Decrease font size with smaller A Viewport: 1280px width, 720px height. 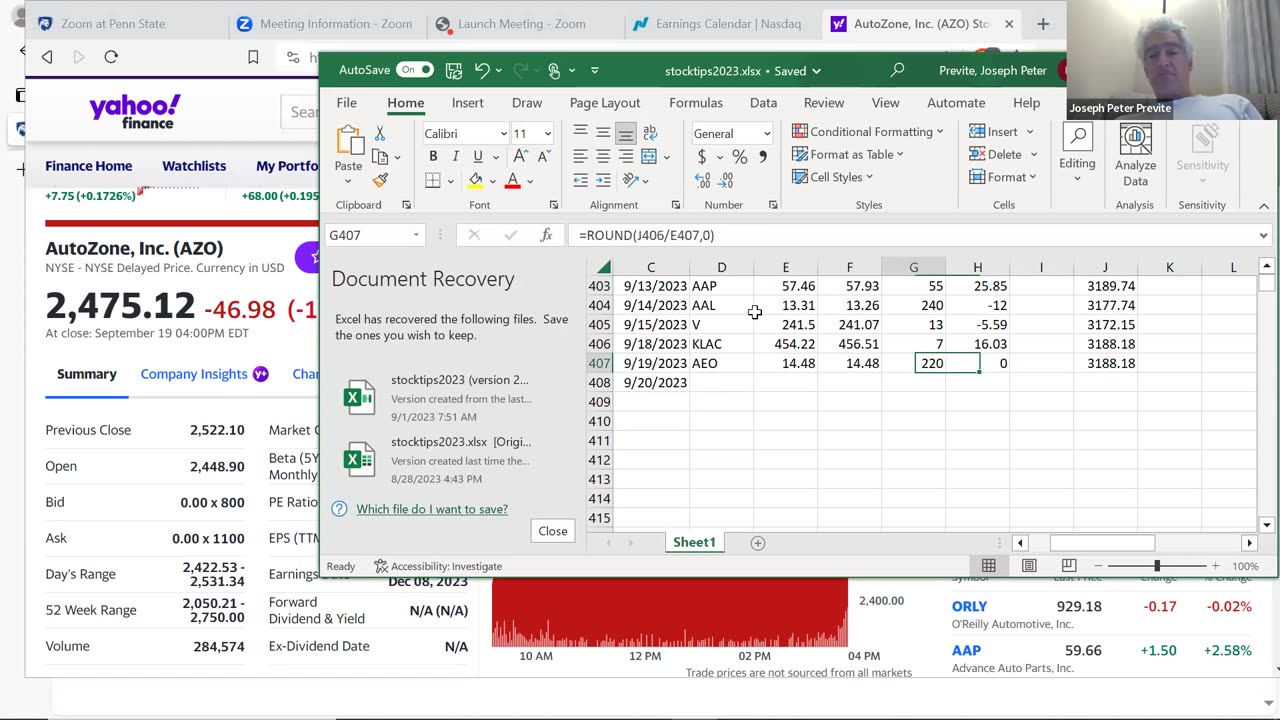tap(545, 157)
